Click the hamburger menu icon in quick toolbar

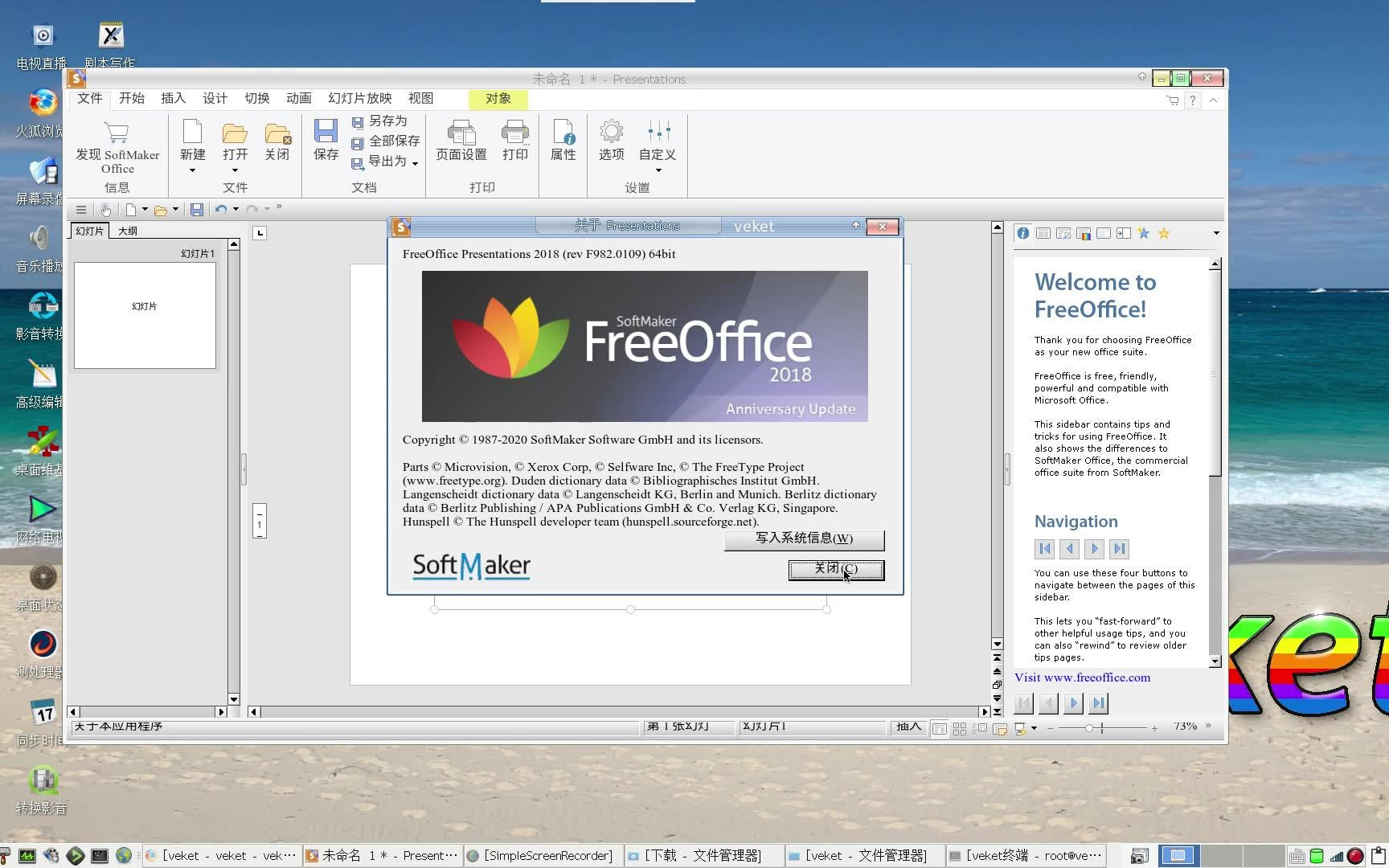point(81,210)
